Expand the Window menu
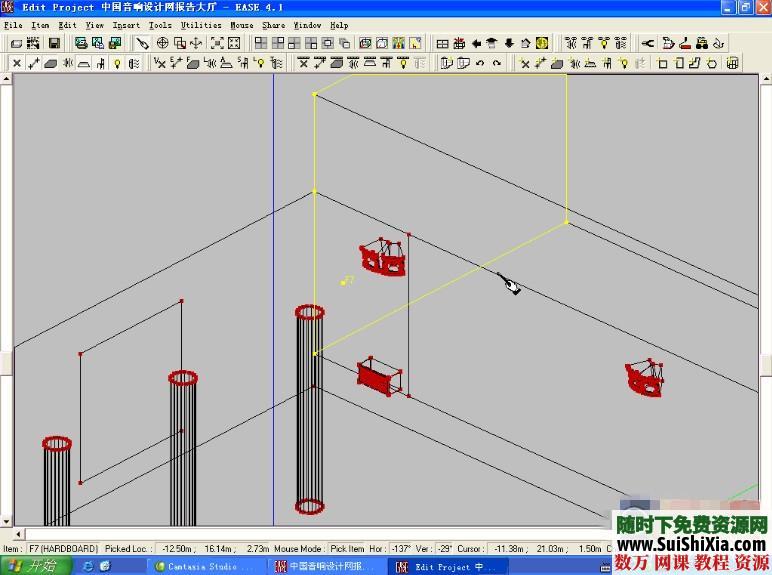Screen dimensions: 772x575 (307, 25)
